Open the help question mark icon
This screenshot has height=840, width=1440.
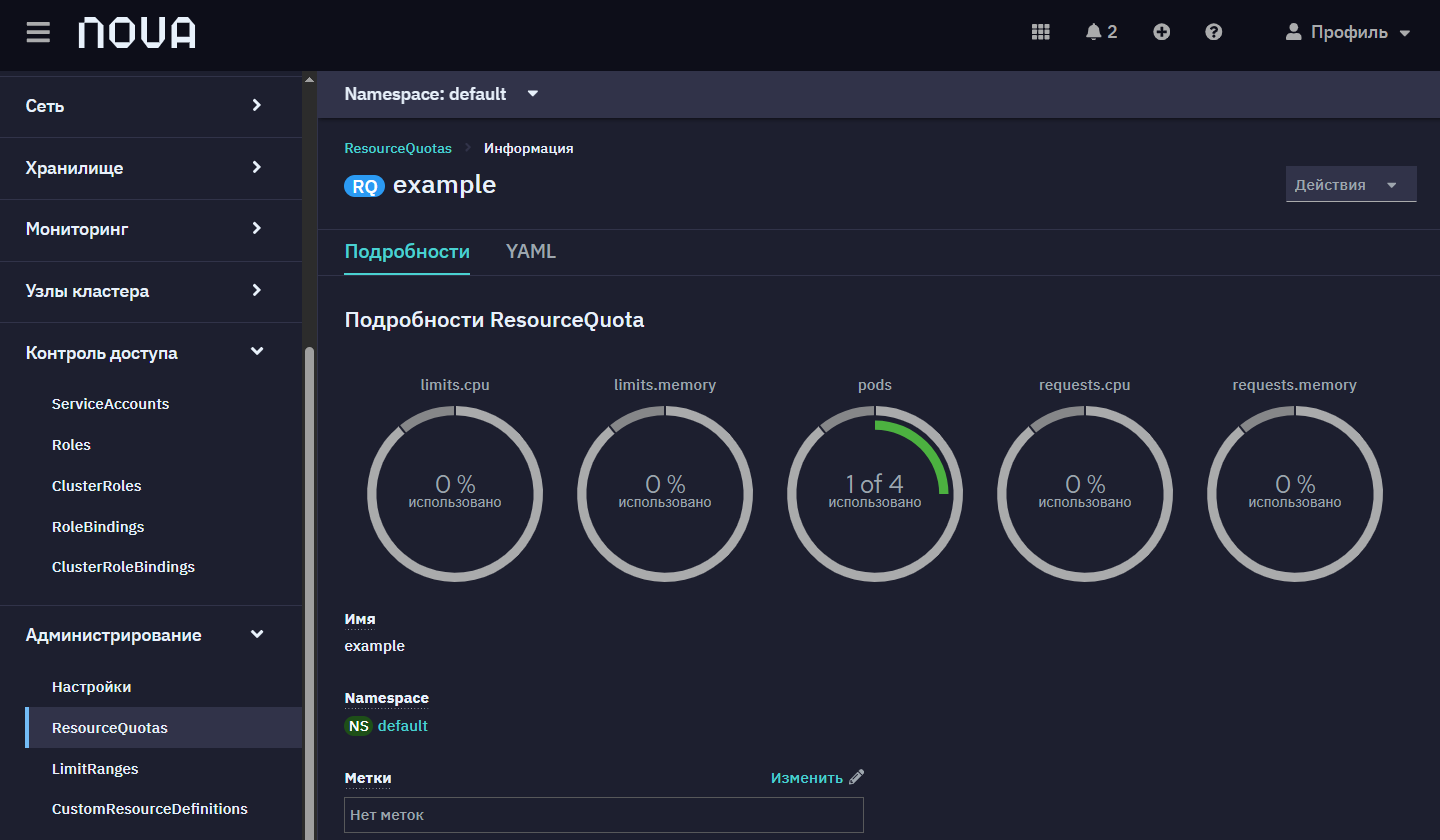point(1214,32)
